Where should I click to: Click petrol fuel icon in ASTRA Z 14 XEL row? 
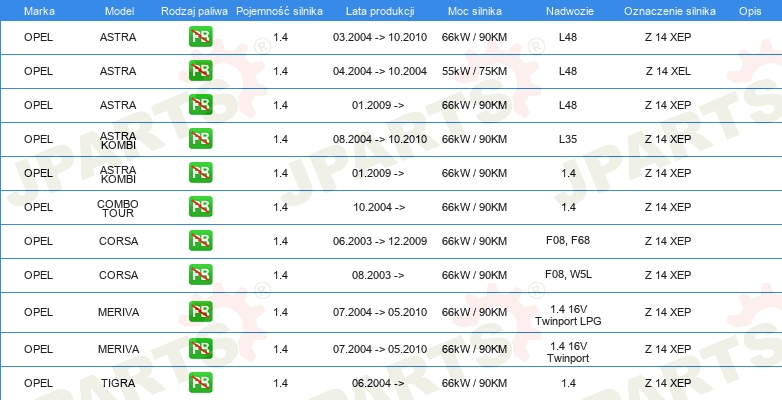click(x=200, y=71)
